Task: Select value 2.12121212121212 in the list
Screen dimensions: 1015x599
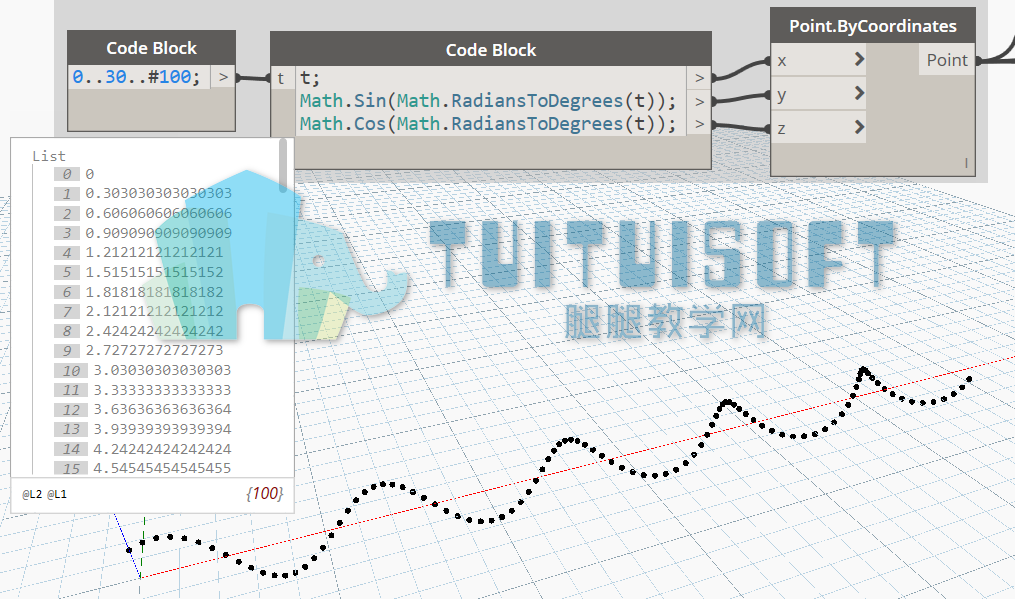Action: (154, 311)
